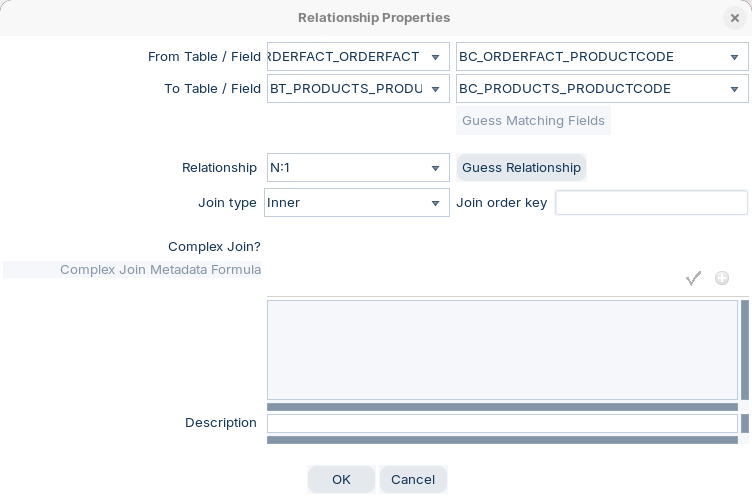
Task: Open the Relationship N:1 dropdown
Action: point(435,168)
